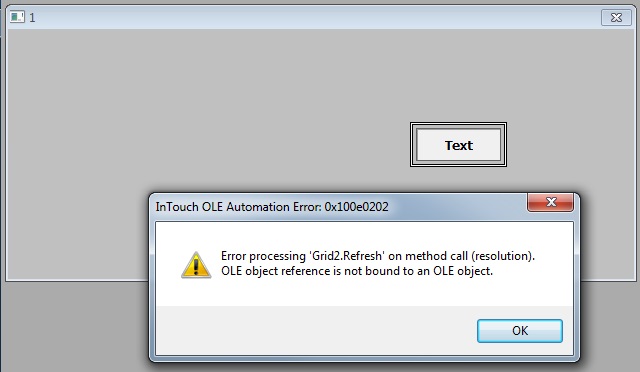Screen dimensions: 640x372
Task: Click the yellow warning triangle icon
Action: click(196, 265)
